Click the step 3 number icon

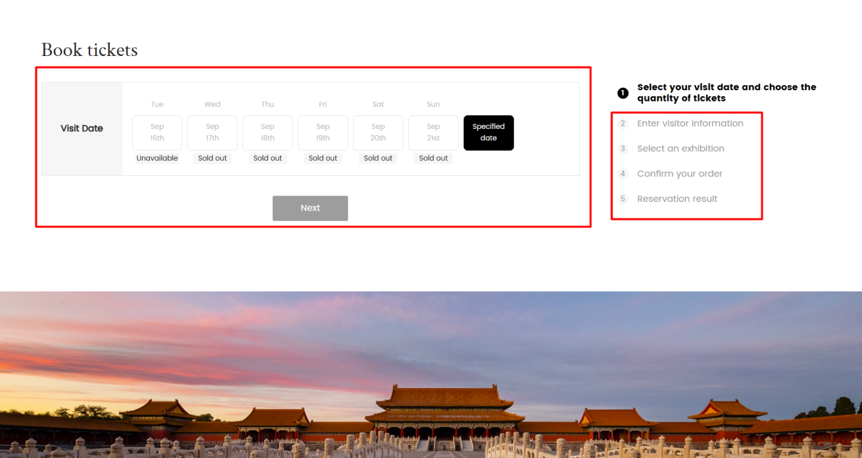(x=623, y=149)
